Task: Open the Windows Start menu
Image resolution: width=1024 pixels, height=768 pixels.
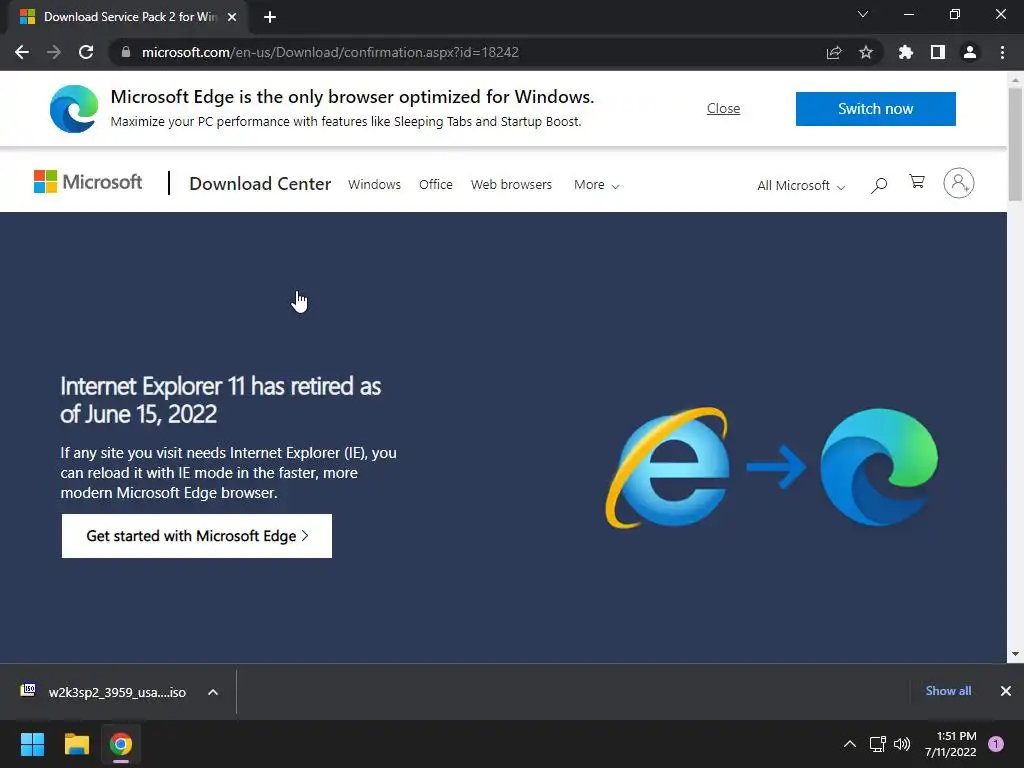Action: (x=32, y=744)
